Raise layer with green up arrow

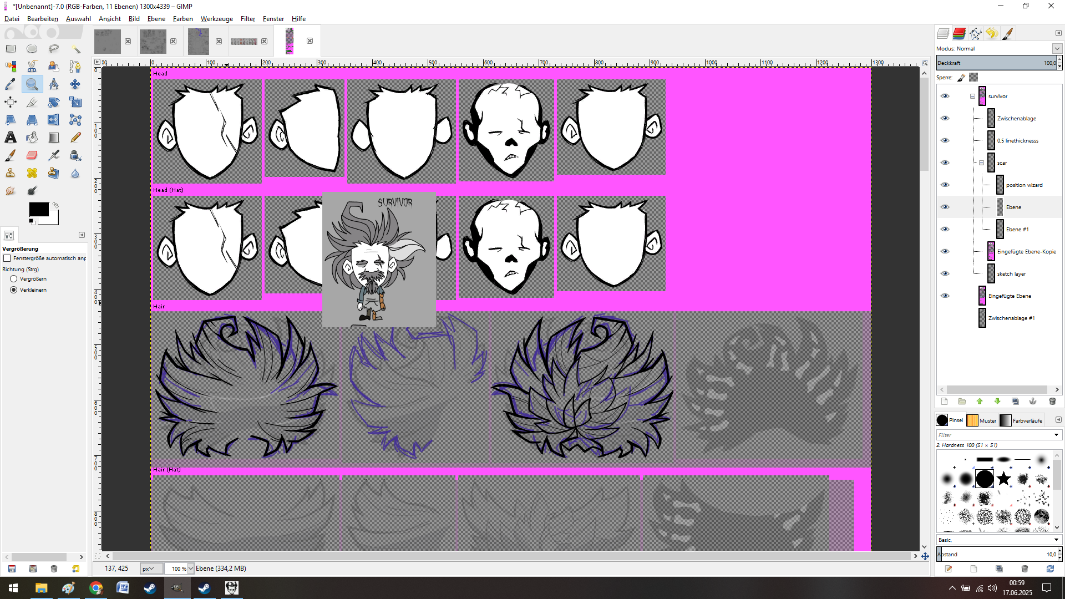click(980, 401)
